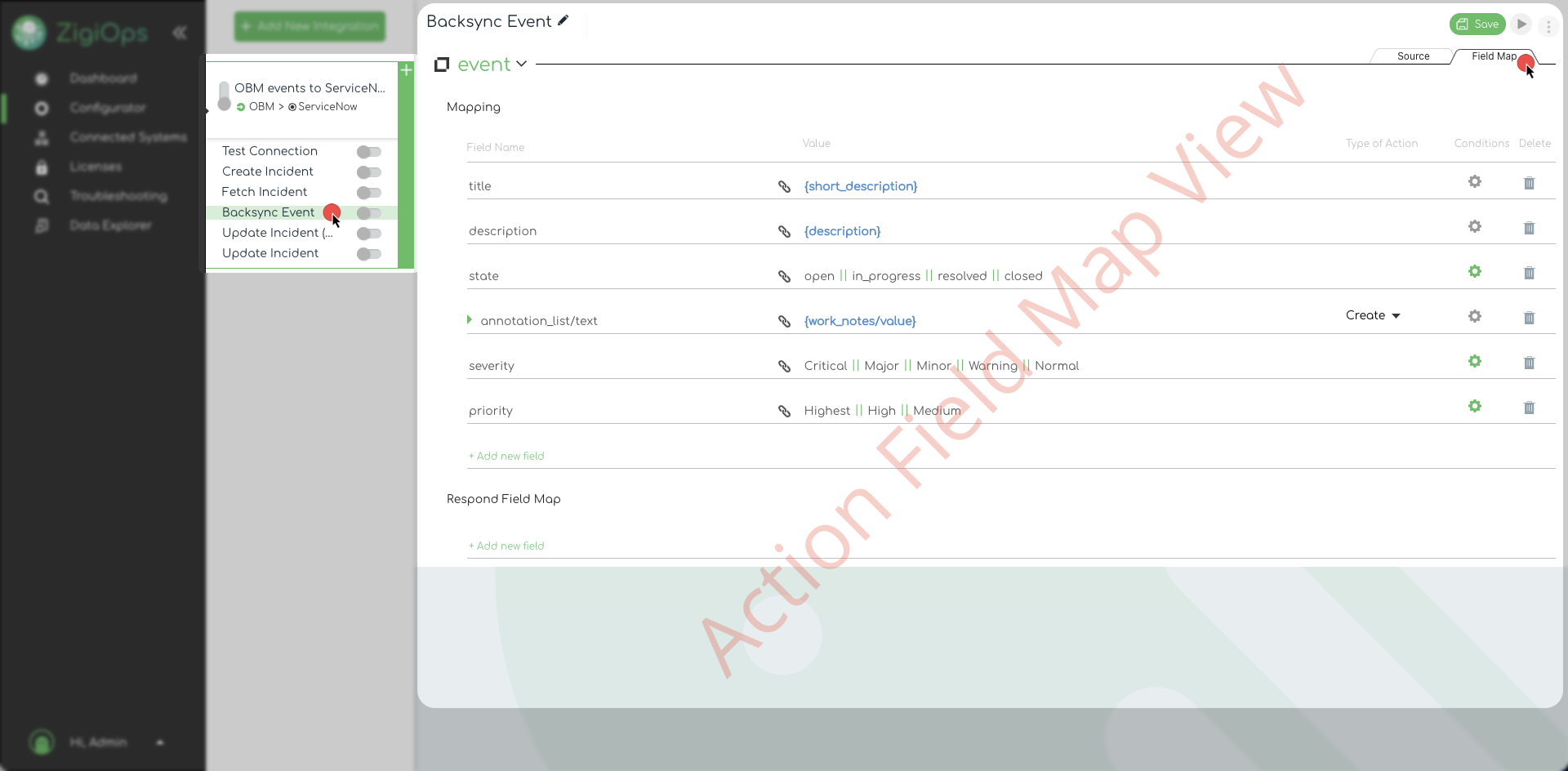
Task: Expand the event entity dropdown
Action: (521, 64)
